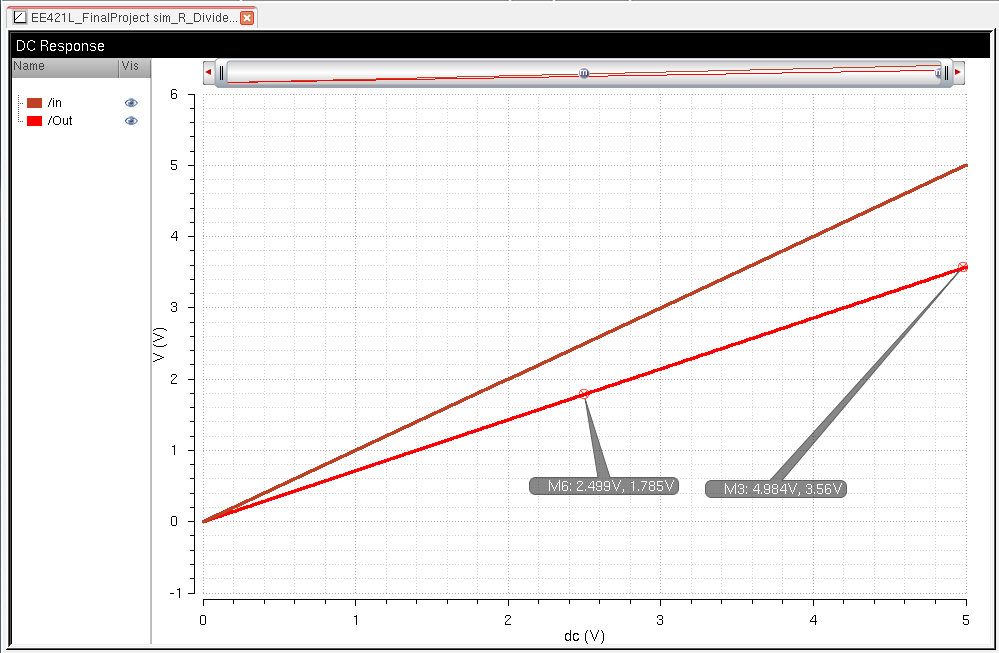Select marker M6 point on /Out curve
The image size is (999, 653).
point(584,394)
